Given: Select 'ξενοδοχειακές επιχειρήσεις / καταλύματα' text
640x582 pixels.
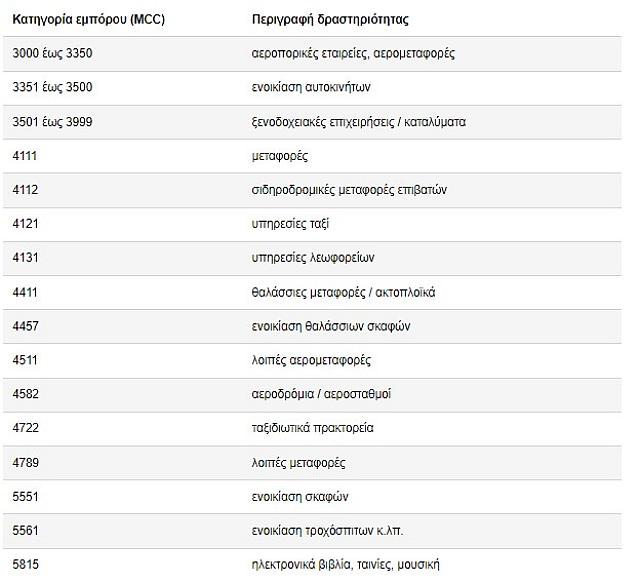Looking at the screenshot, I should (x=359, y=122).
